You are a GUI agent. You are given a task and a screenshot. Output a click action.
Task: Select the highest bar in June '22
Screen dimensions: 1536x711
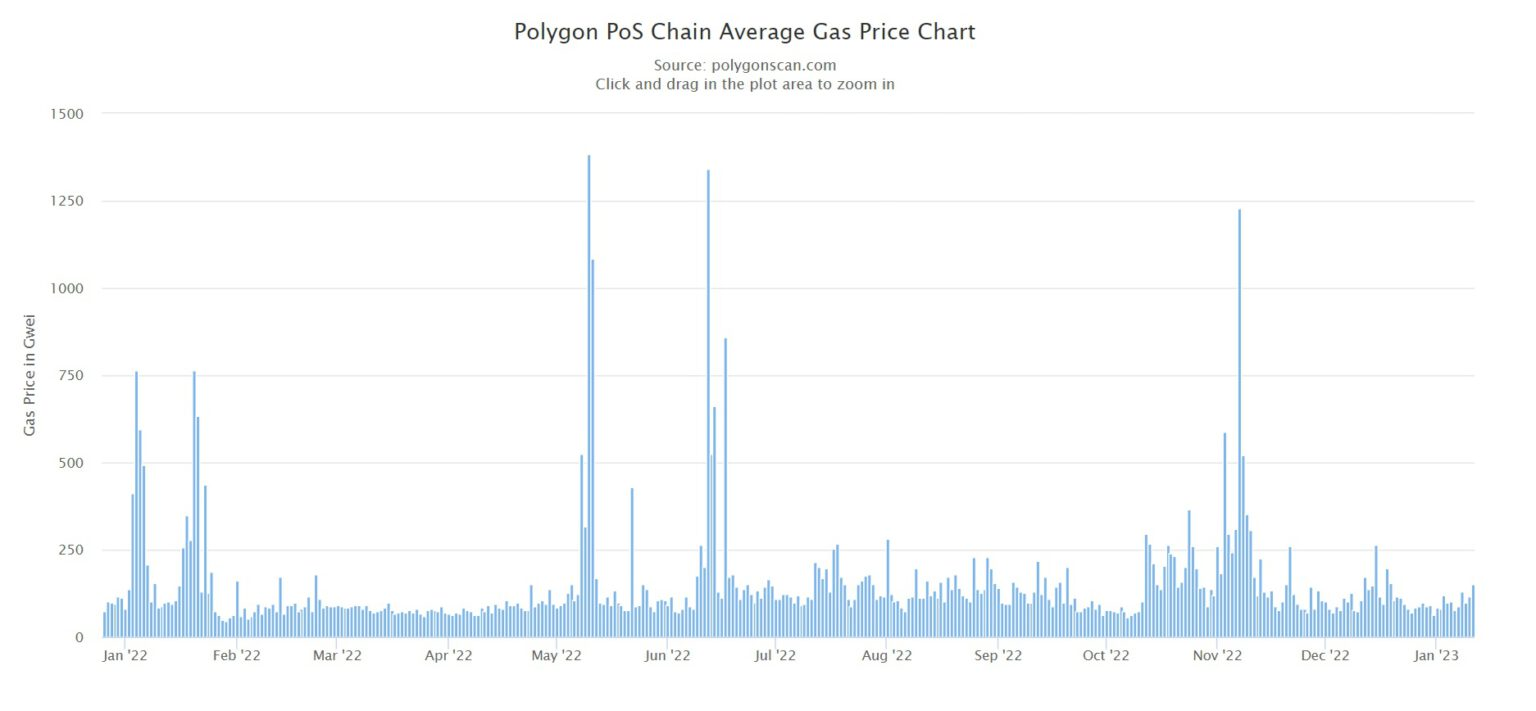click(x=708, y=400)
